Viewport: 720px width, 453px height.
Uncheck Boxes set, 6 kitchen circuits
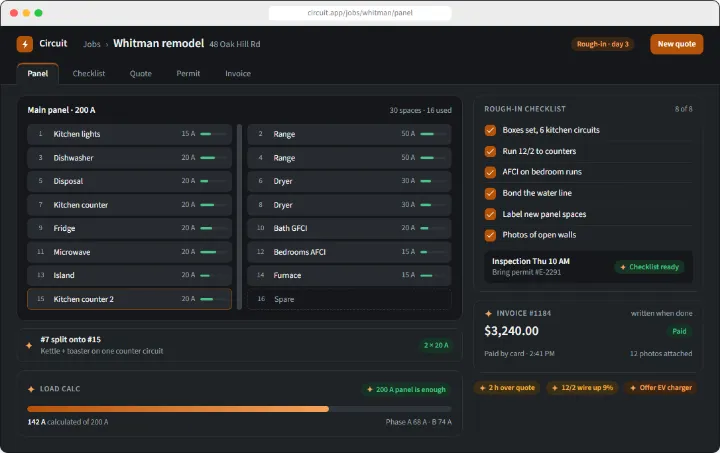click(490, 130)
